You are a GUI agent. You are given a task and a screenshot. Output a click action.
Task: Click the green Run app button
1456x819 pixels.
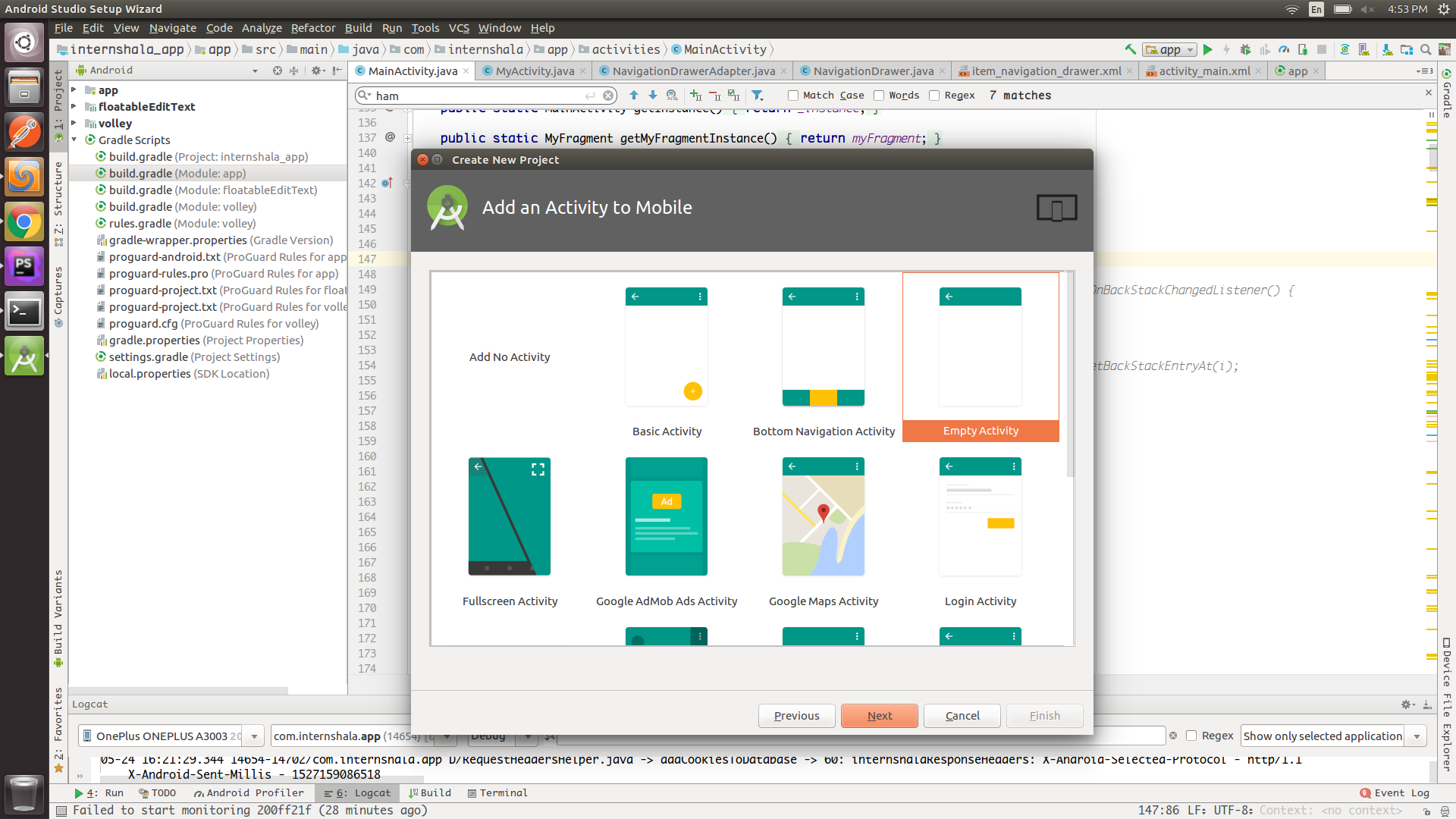coord(1208,49)
